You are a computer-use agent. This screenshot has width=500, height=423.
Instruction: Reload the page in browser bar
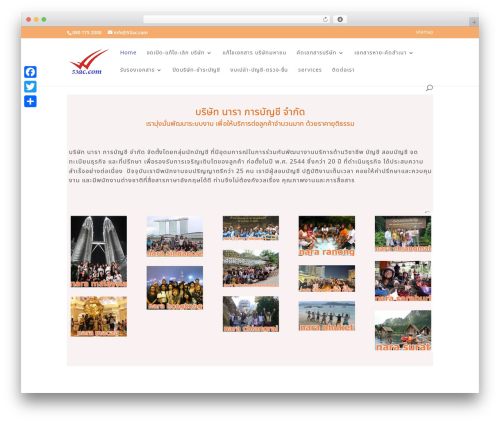[x=325, y=19]
